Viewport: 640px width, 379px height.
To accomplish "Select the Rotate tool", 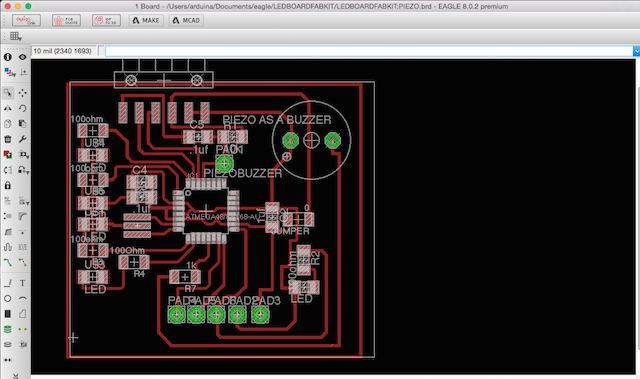I will click(22, 108).
